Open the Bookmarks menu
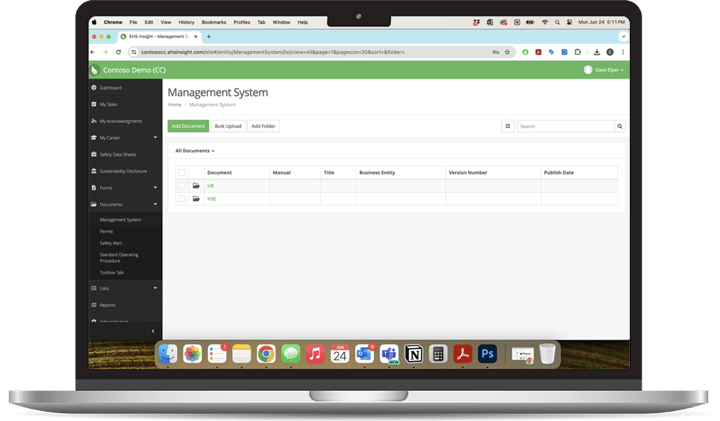The width and height of the screenshot is (720, 421). [214, 22]
